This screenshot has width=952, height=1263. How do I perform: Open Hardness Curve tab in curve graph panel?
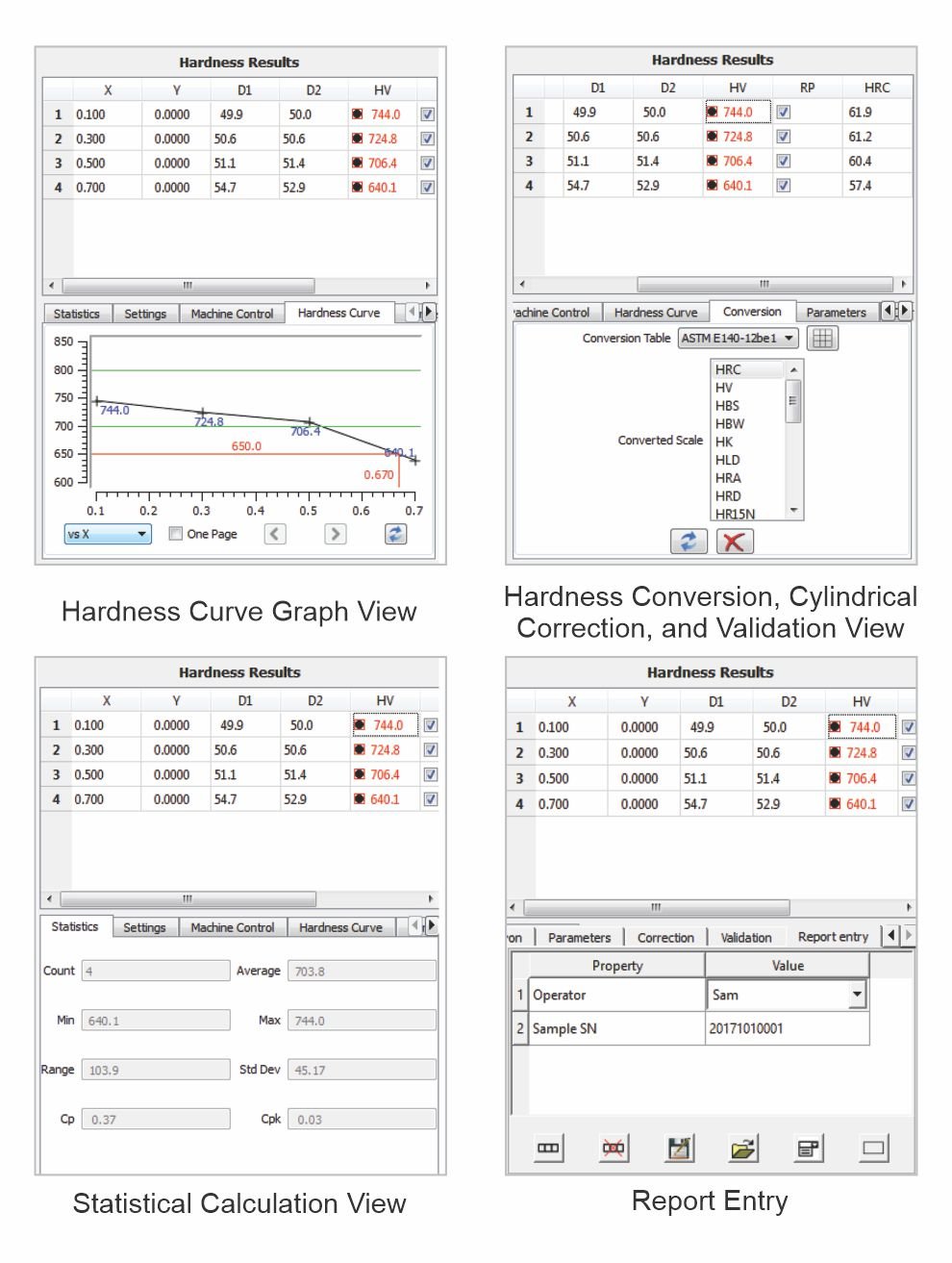click(x=338, y=313)
